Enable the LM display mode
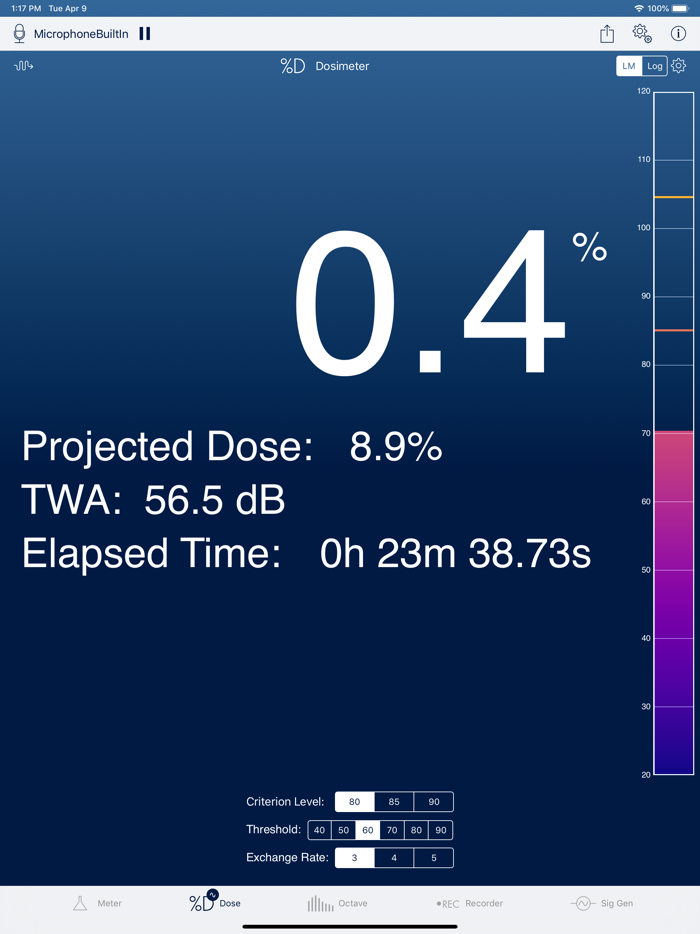This screenshot has width=700, height=934. pos(628,65)
